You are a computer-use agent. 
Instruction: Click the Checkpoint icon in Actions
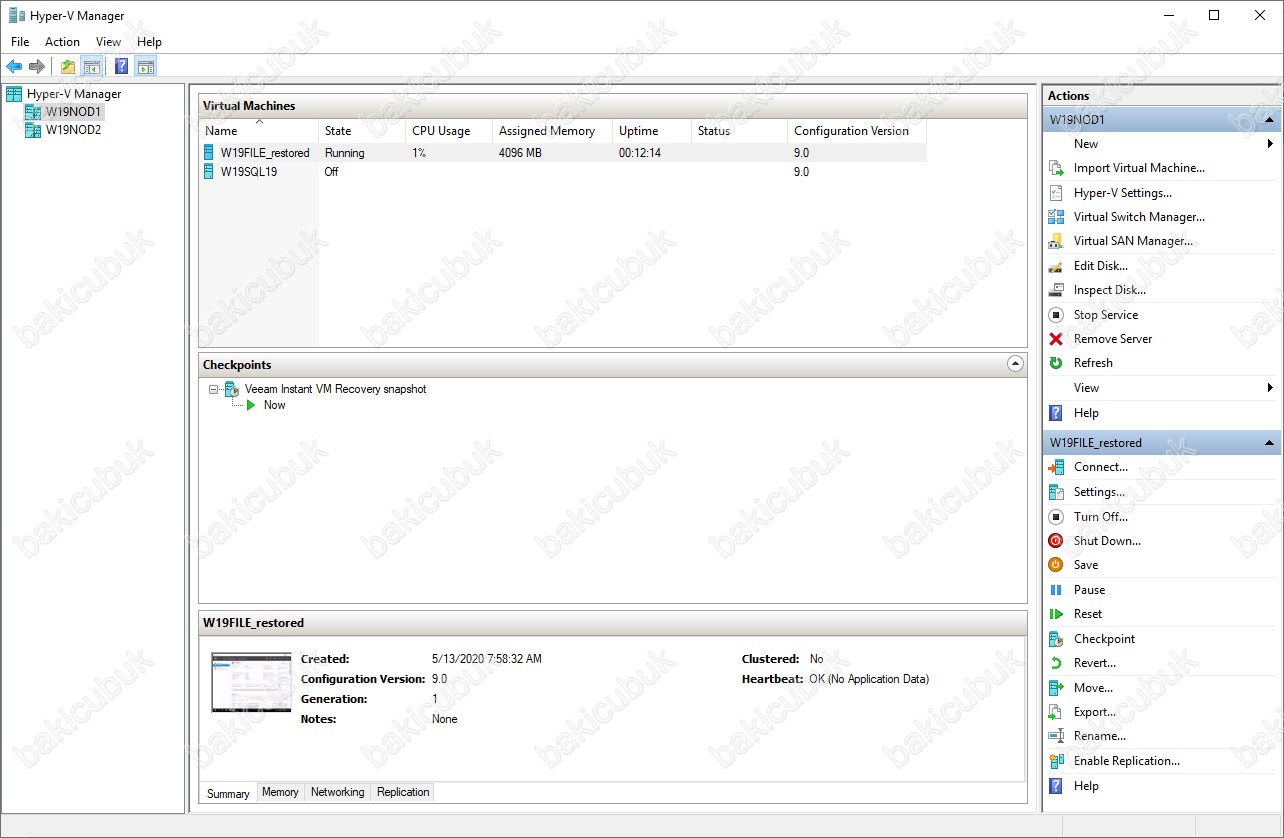pyautogui.click(x=1055, y=639)
